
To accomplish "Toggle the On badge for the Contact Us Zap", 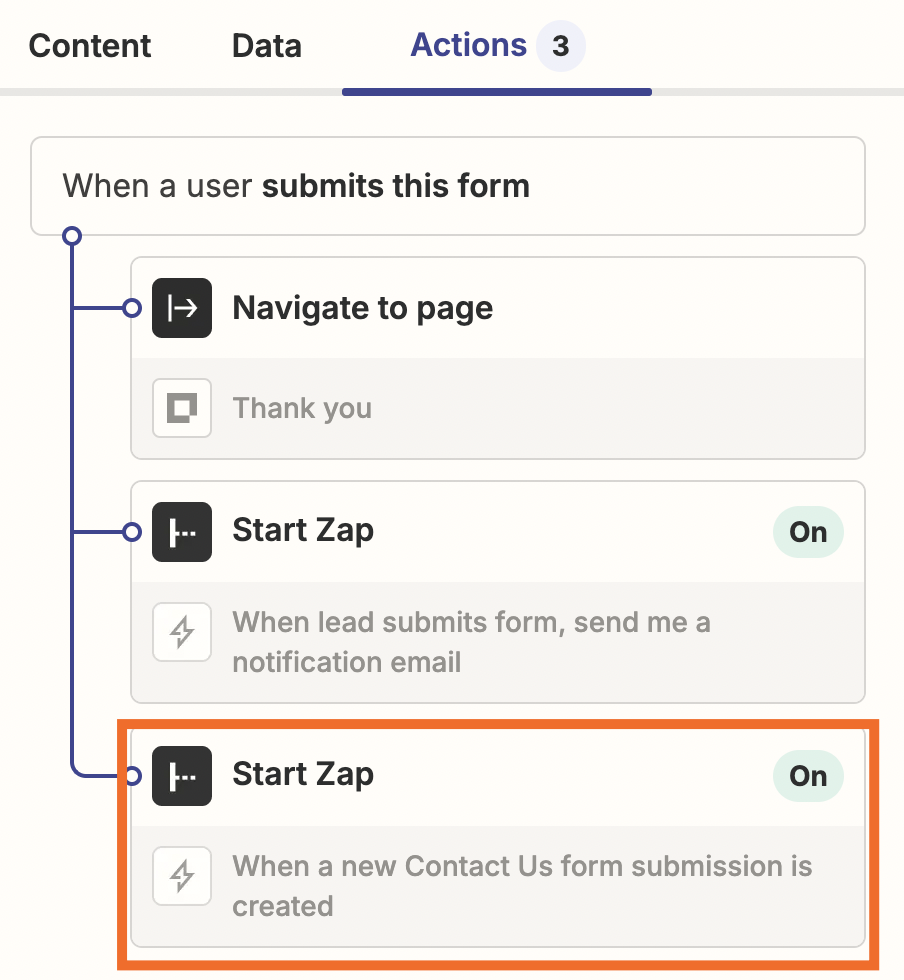I will click(x=808, y=776).
